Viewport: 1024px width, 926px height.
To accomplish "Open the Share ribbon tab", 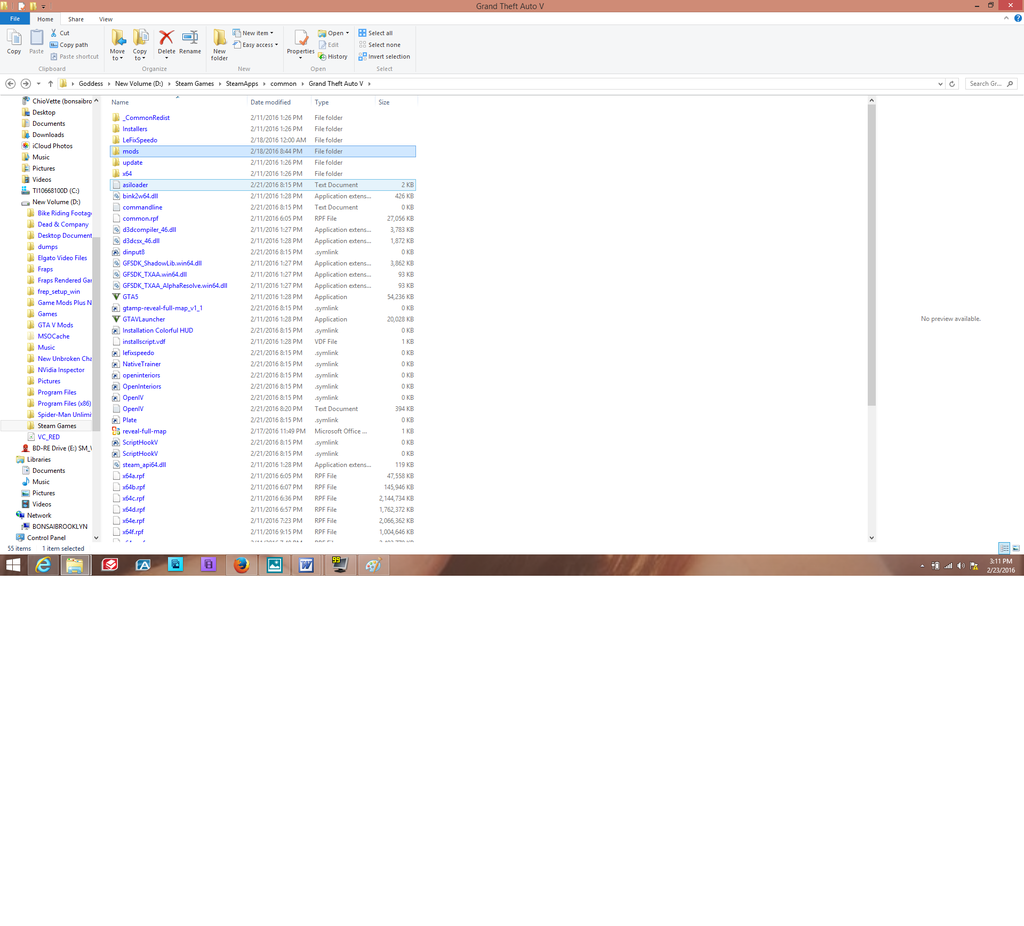I will point(76,18).
